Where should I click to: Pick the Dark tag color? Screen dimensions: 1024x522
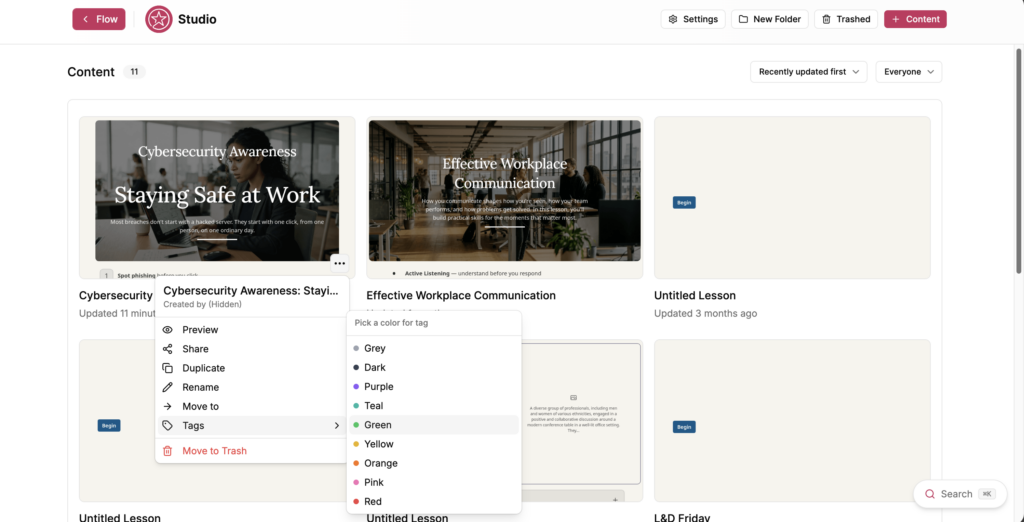[434, 367]
